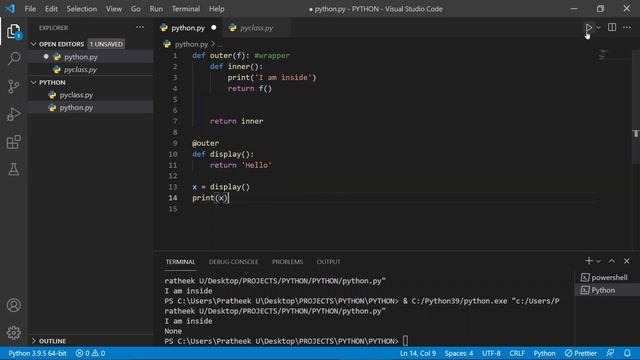Select python.py in Open Editors list
This screenshot has width=640, height=360.
(x=91, y=57)
